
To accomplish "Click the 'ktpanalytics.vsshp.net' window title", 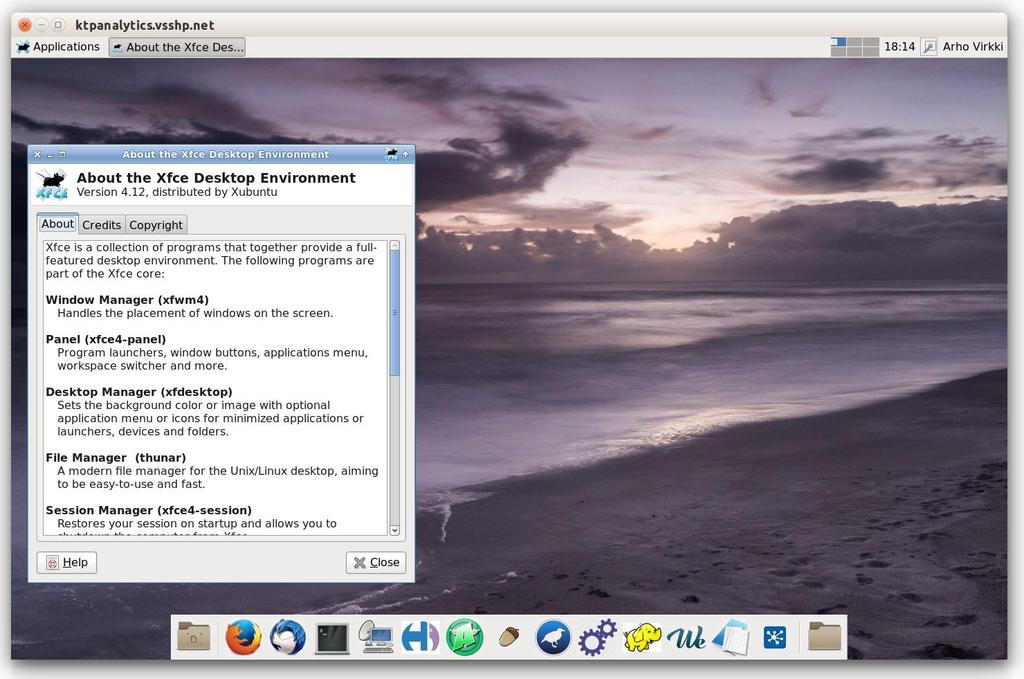I will click(x=145, y=25).
